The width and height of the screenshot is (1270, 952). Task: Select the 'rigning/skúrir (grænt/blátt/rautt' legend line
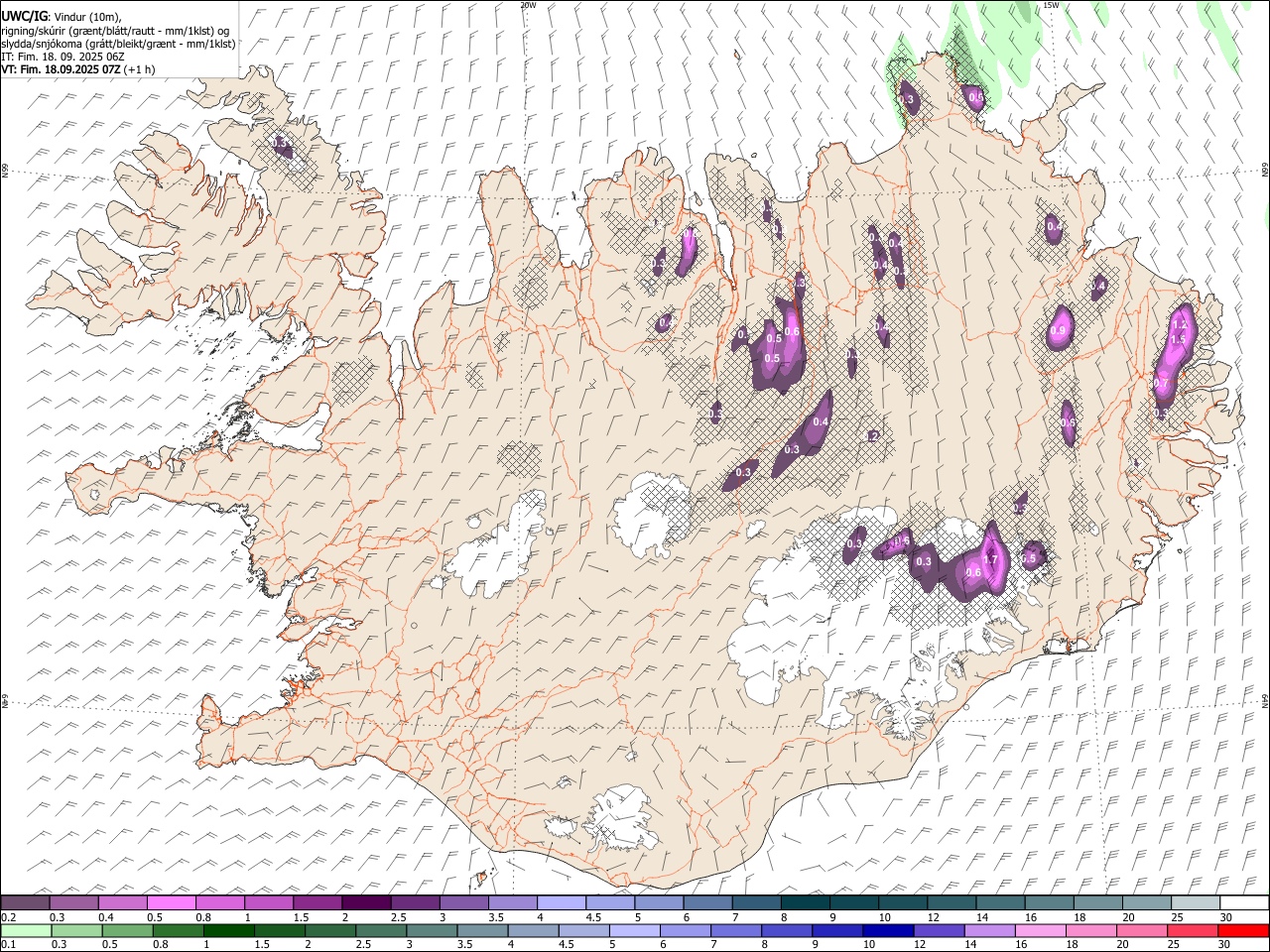115,31
